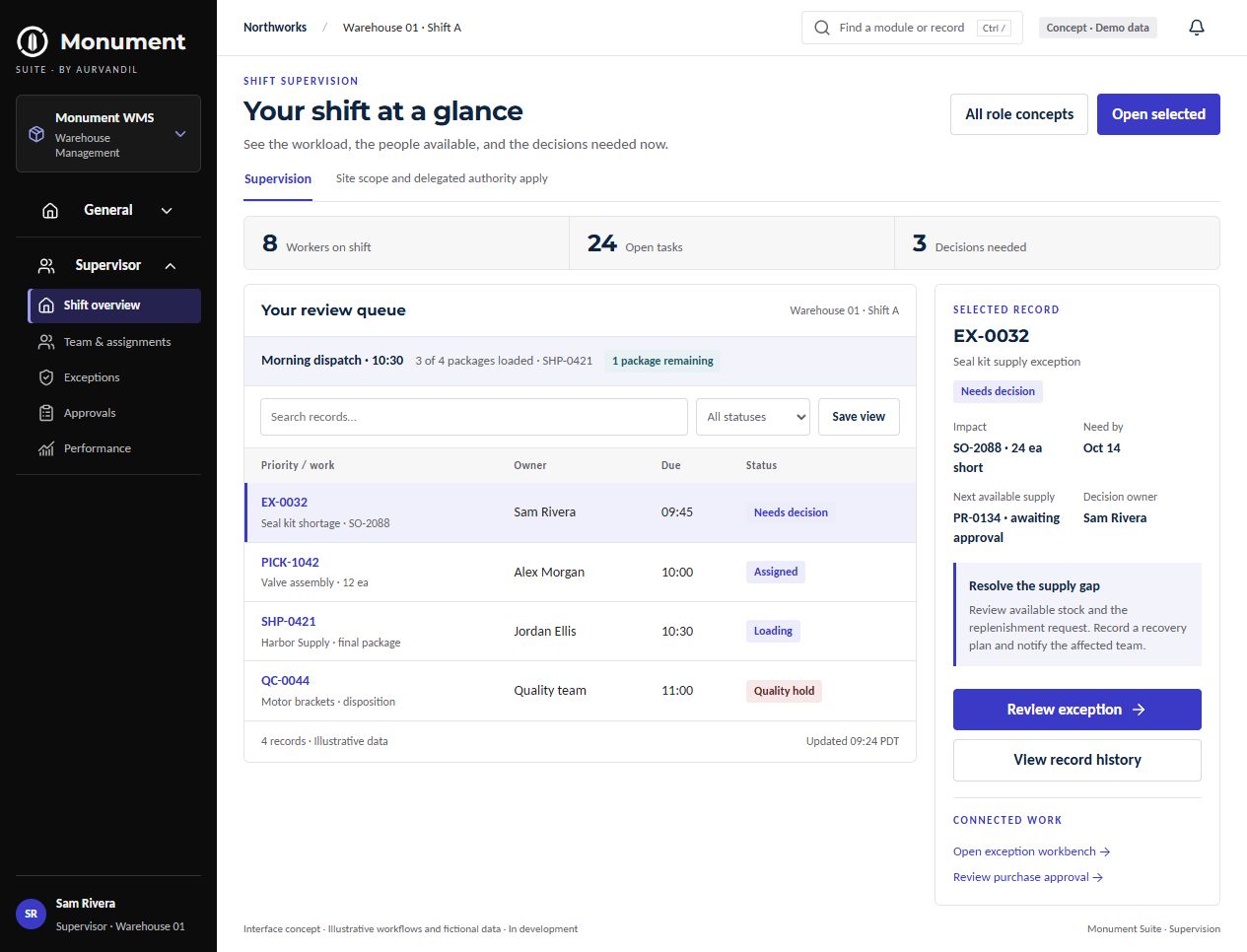Open record SHP-0421 link
1247x952 pixels.
[x=289, y=622]
